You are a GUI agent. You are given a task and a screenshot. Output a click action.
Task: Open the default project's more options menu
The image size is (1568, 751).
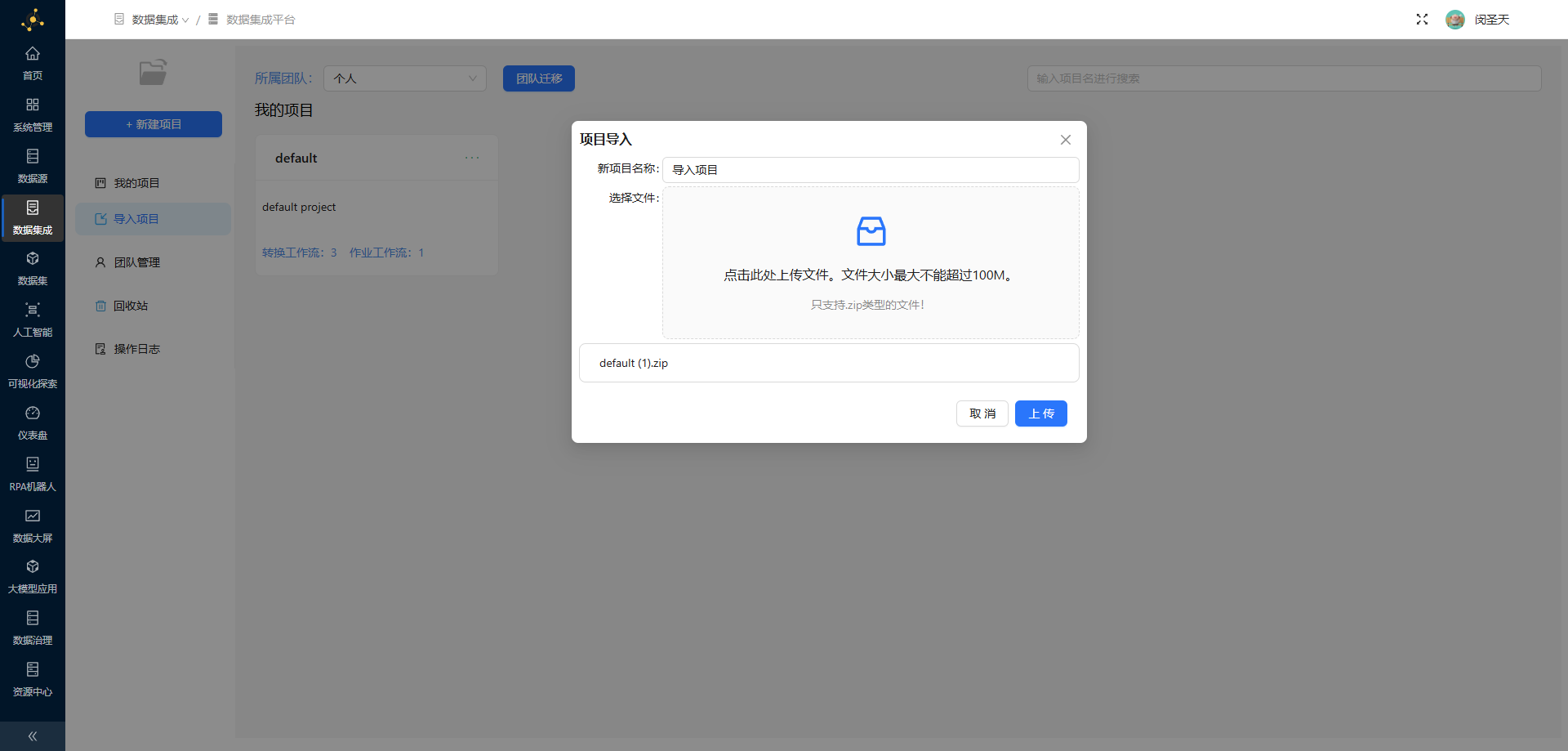(x=472, y=158)
